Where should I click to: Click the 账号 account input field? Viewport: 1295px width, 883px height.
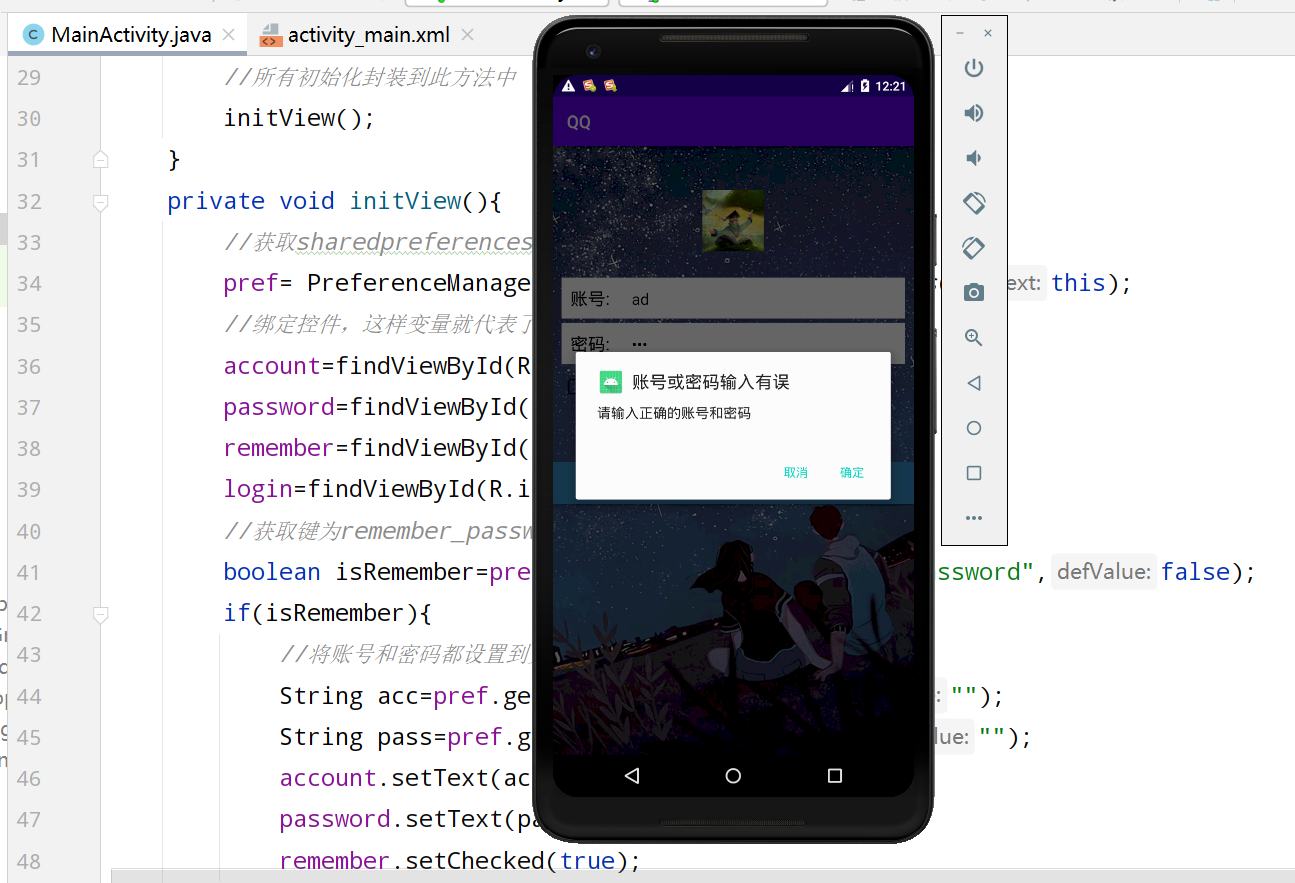pyautogui.click(x=733, y=298)
